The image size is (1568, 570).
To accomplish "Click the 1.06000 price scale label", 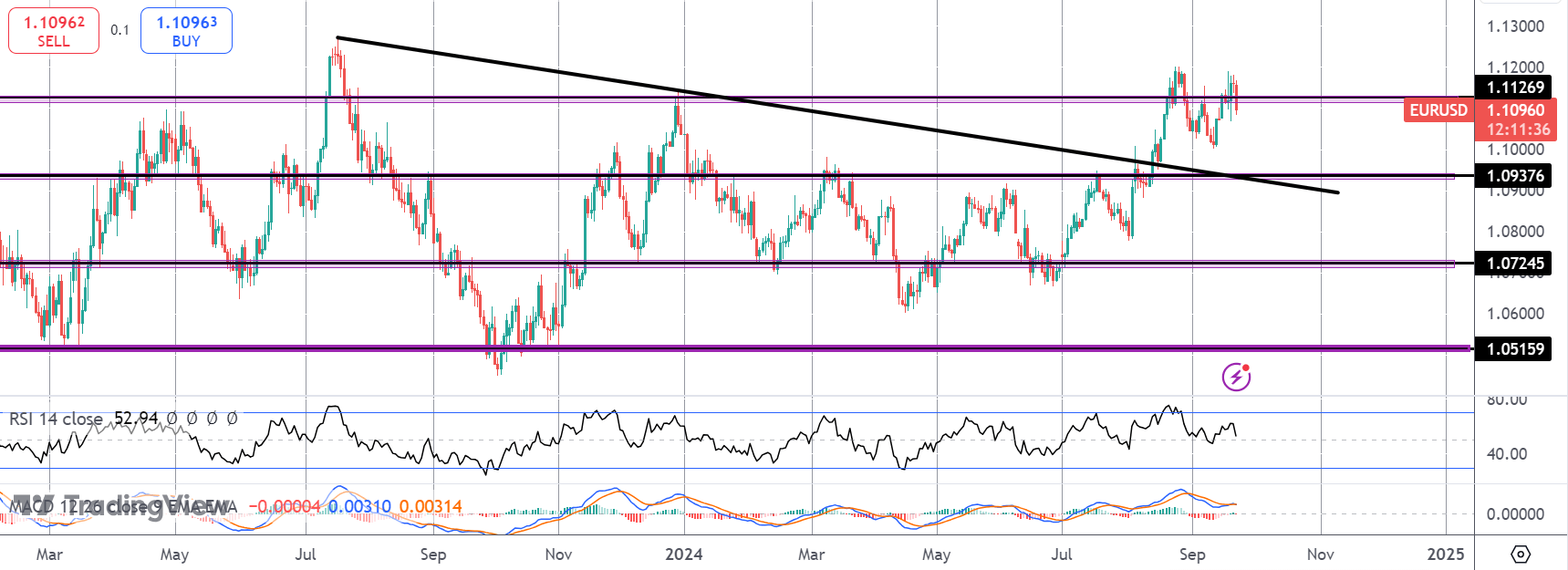I will click(1515, 314).
